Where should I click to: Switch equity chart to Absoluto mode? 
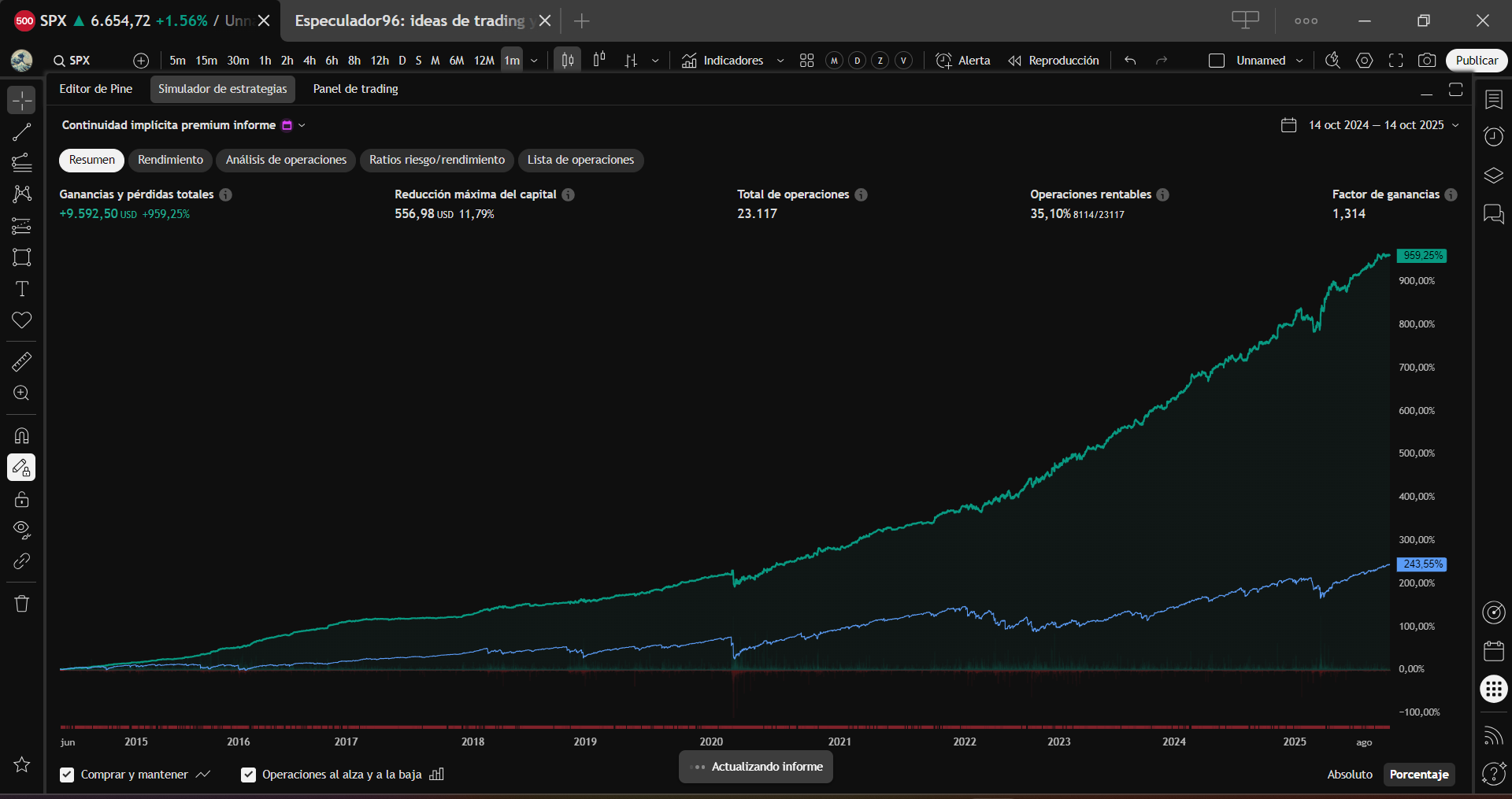tap(1349, 775)
